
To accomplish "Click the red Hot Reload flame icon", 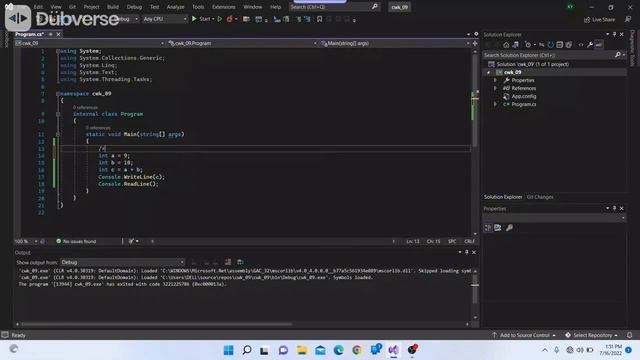I will (229, 19).
